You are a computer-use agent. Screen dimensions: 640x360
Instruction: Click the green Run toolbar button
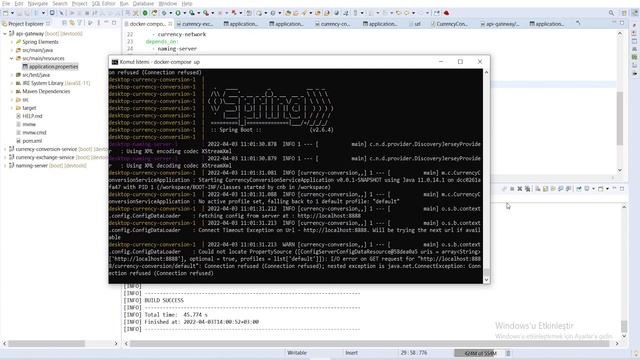coord(178,13)
